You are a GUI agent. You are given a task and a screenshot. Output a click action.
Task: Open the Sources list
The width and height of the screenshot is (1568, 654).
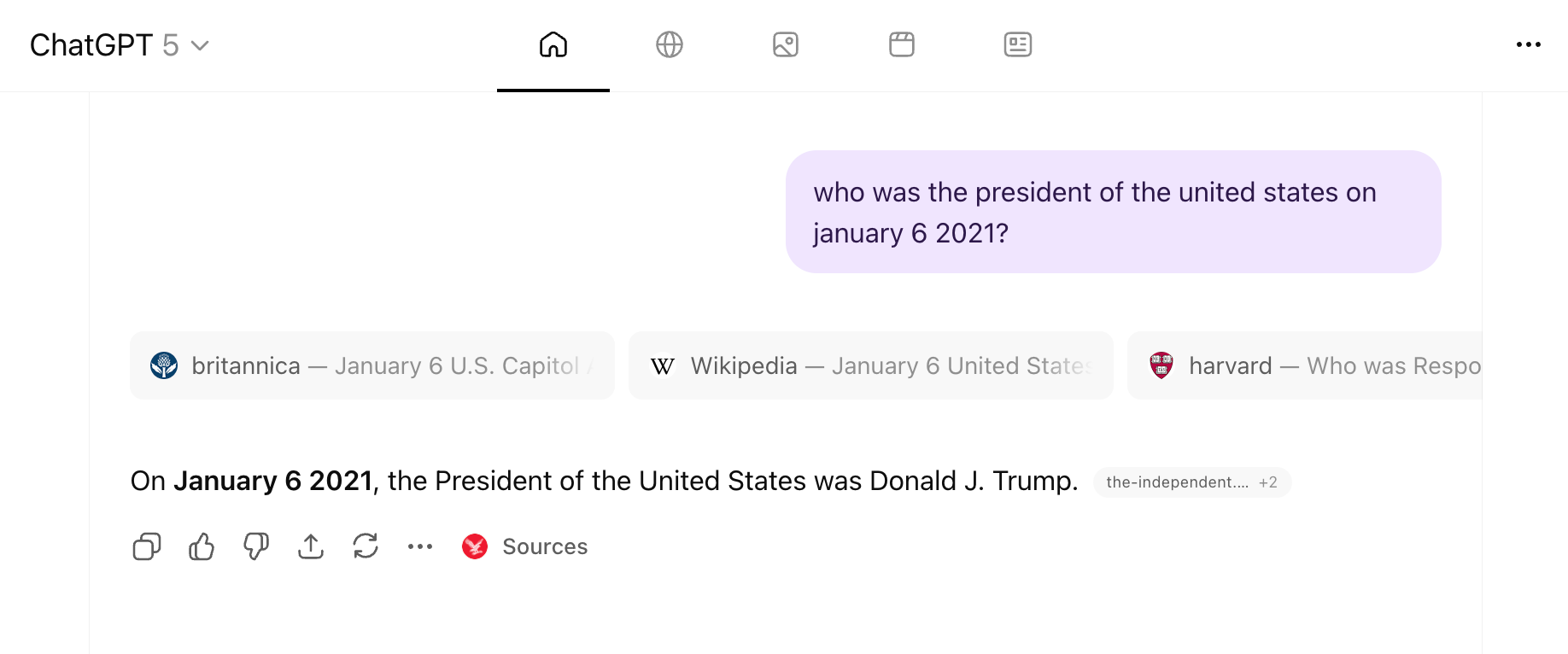[545, 546]
